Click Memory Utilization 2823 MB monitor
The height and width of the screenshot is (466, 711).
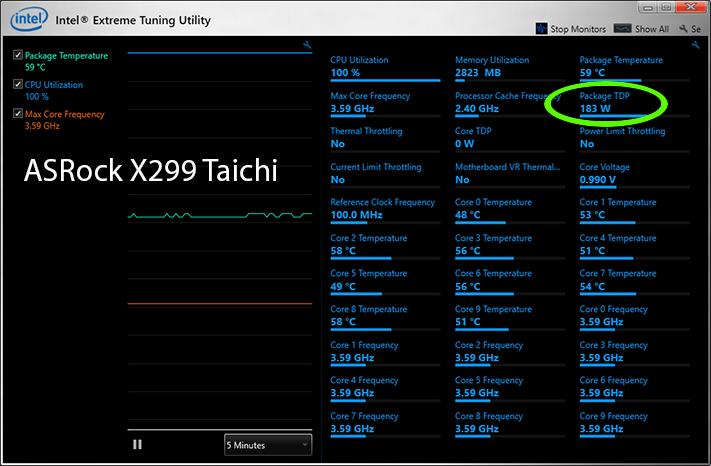tap(510, 68)
